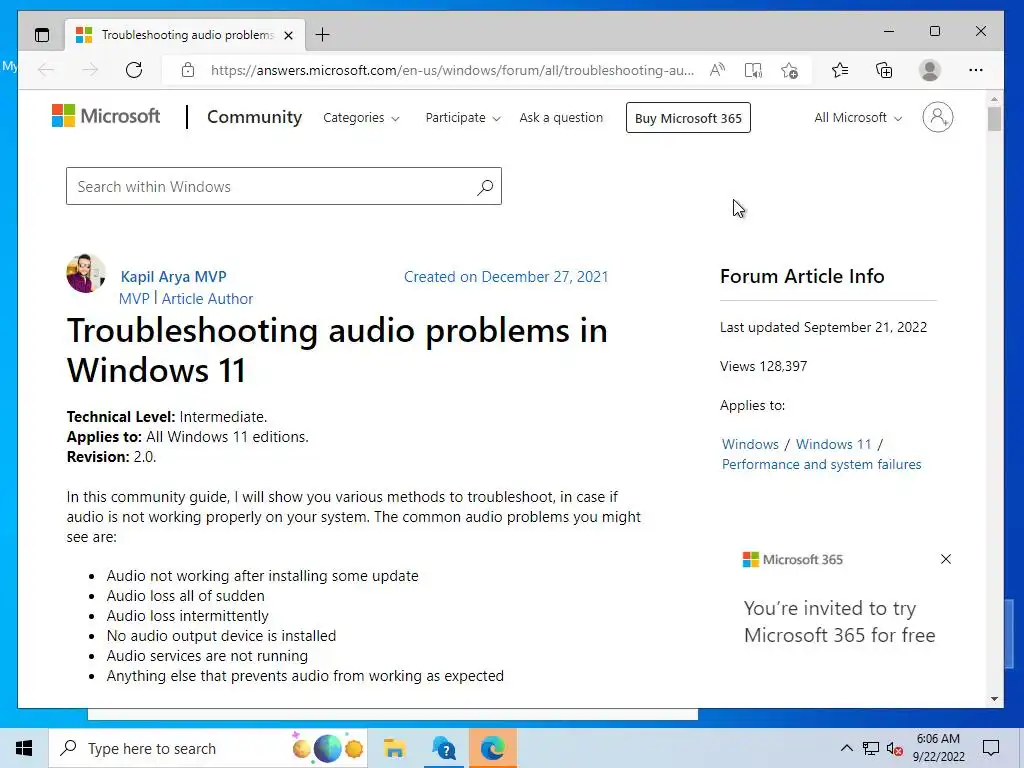Open Collections panel
1024x768 pixels.
tap(884, 70)
